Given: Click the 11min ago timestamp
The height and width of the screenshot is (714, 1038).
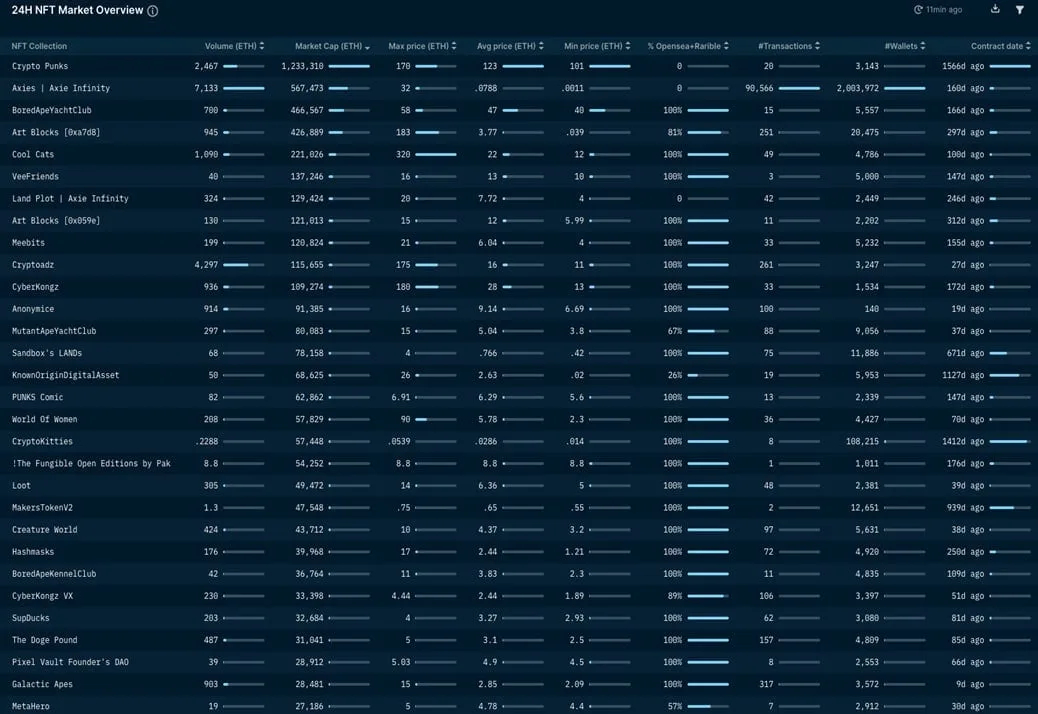Looking at the screenshot, I should (944, 10).
